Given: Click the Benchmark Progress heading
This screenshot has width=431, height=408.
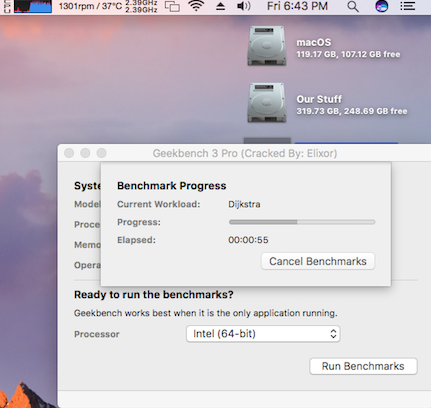Looking at the screenshot, I should point(171,186).
